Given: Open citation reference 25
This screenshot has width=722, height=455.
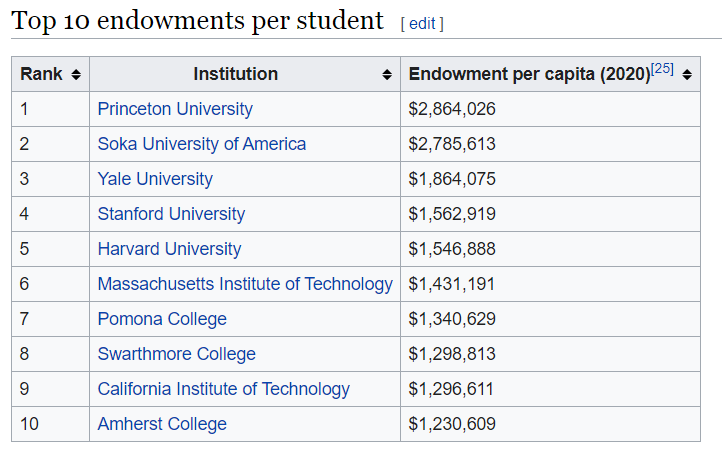Looking at the screenshot, I should pyautogui.click(x=662, y=69).
